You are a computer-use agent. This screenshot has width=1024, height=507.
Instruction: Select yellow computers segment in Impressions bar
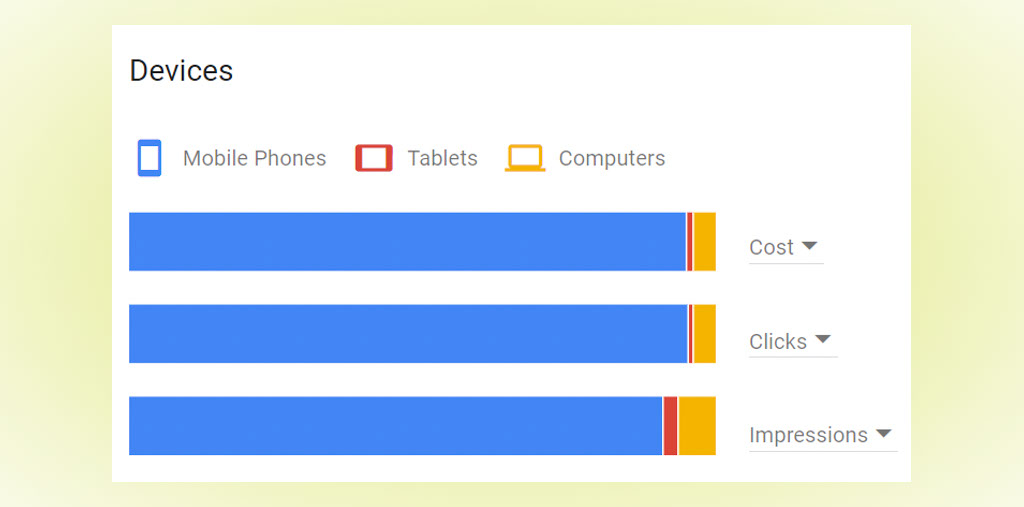click(x=697, y=426)
